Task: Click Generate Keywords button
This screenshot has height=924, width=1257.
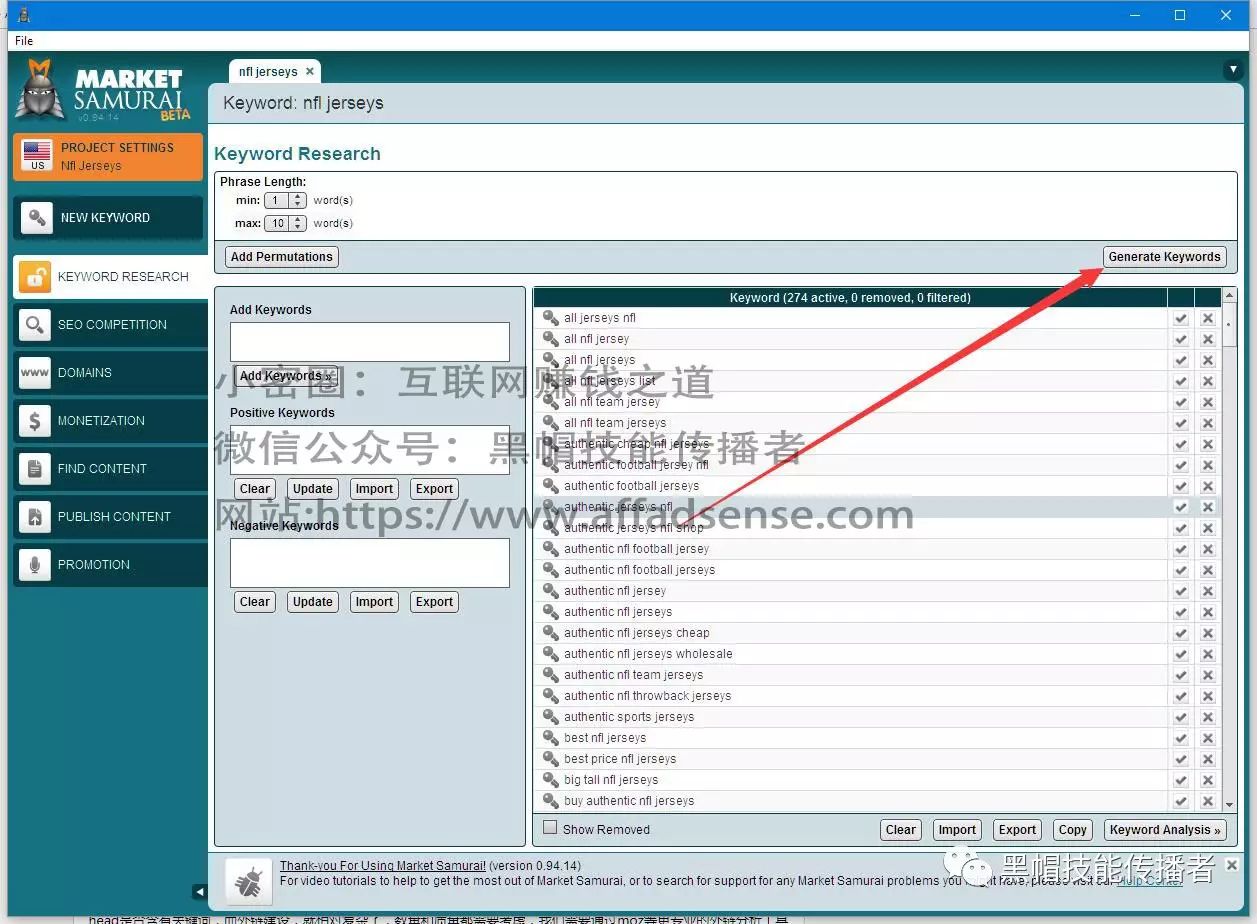Action: pyautogui.click(x=1164, y=257)
